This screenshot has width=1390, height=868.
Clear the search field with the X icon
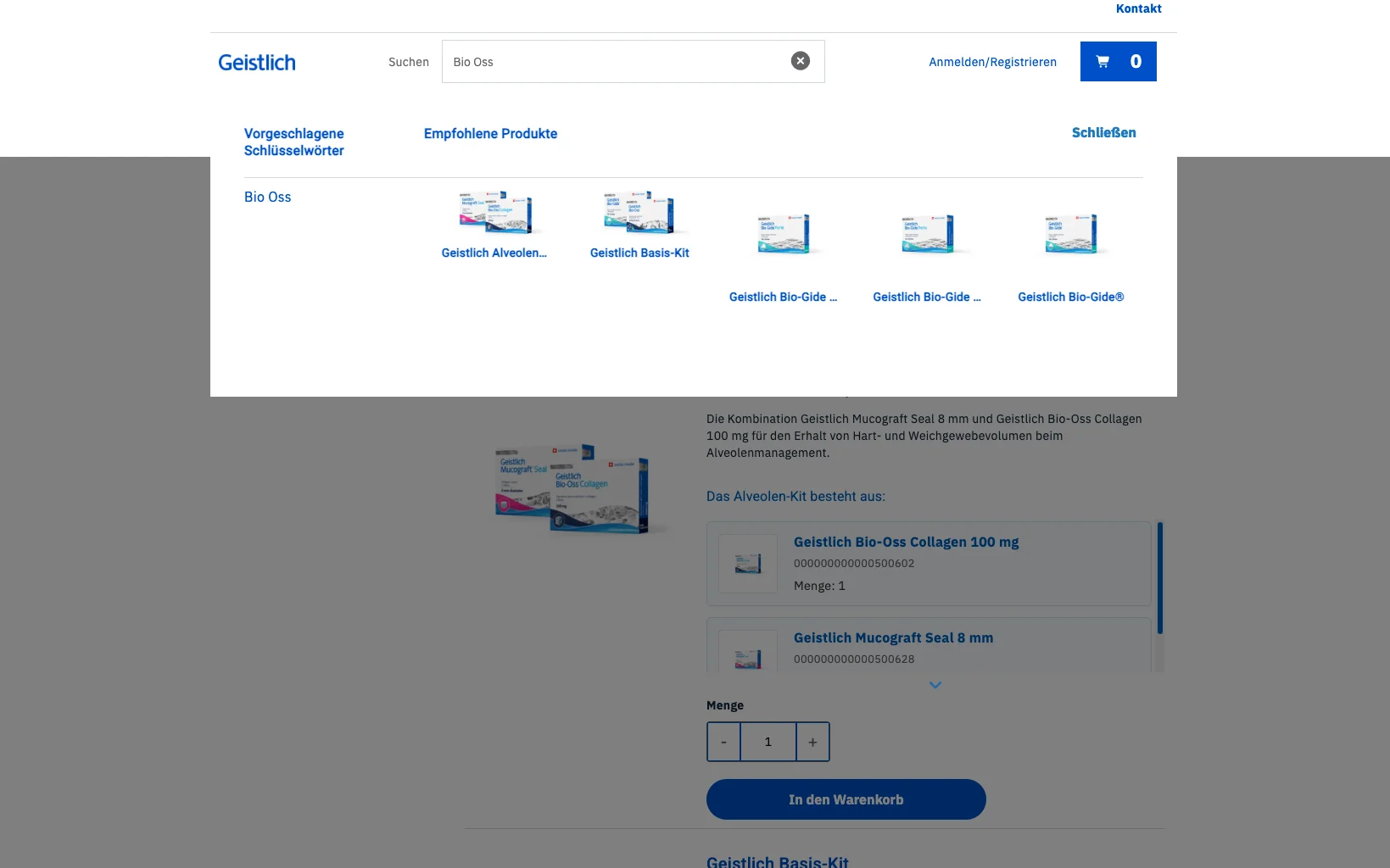tap(801, 61)
